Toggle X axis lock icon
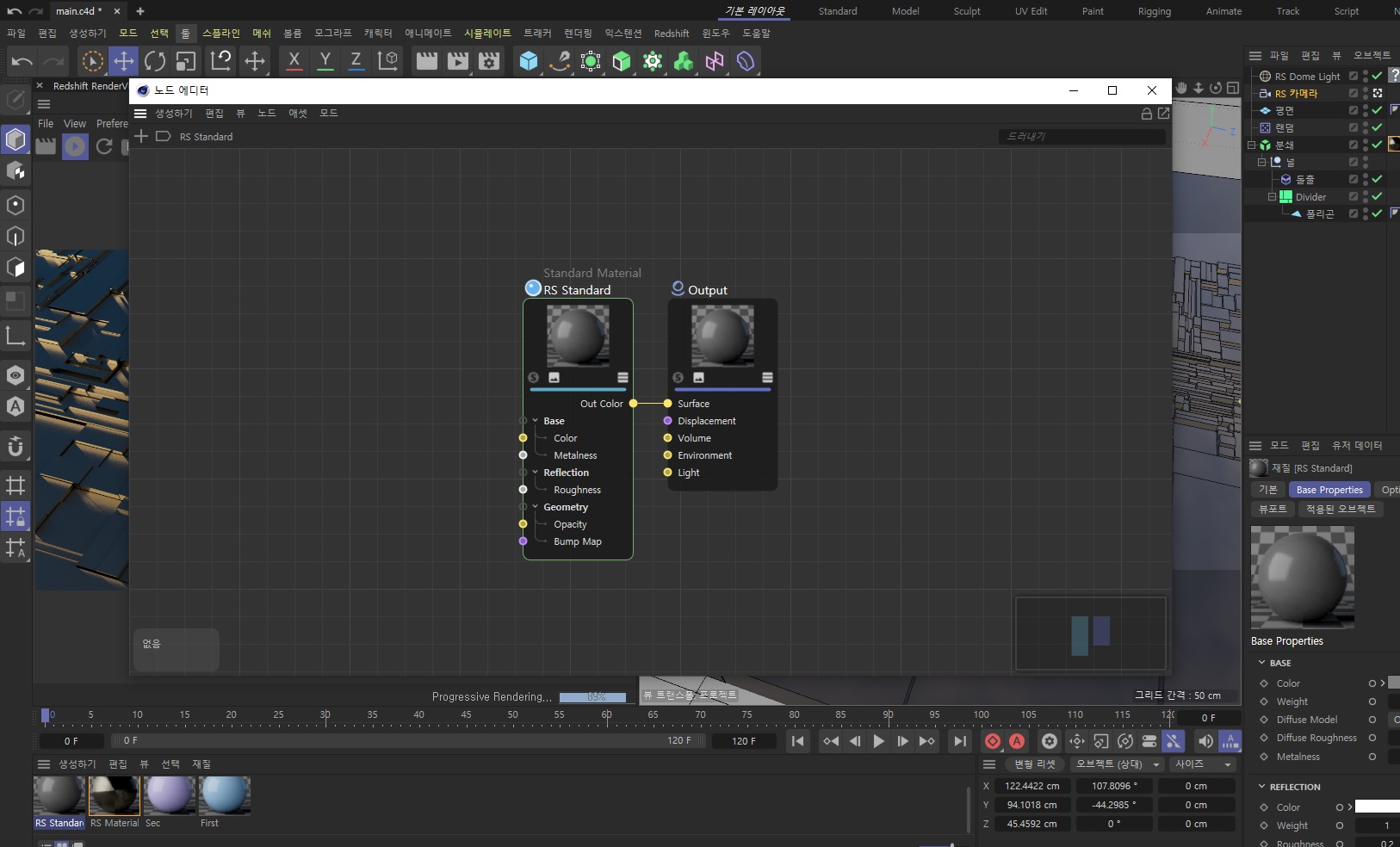The width and height of the screenshot is (1400, 847). [x=294, y=61]
